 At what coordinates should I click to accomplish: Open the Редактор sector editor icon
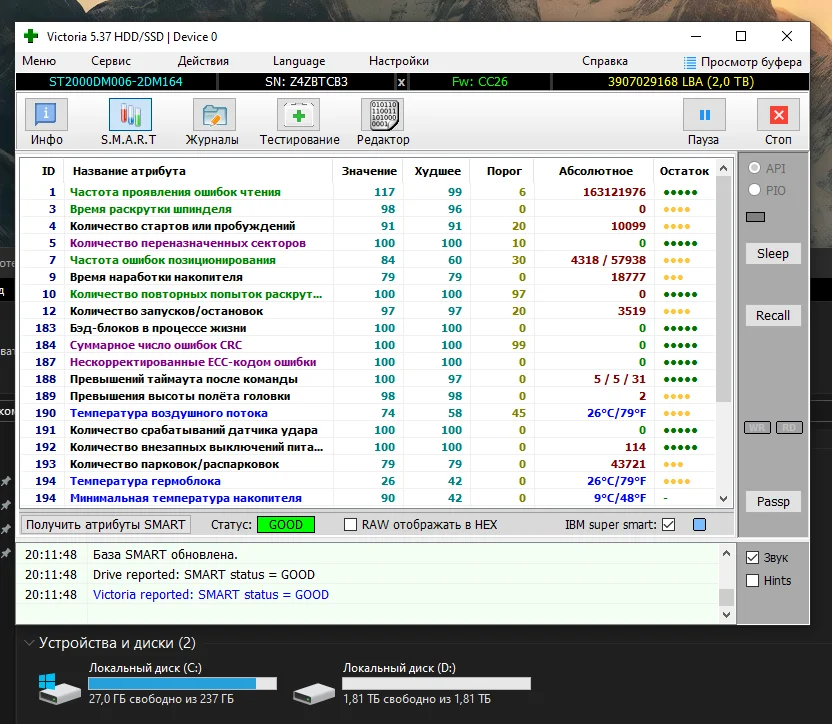(x=383, y=115)
